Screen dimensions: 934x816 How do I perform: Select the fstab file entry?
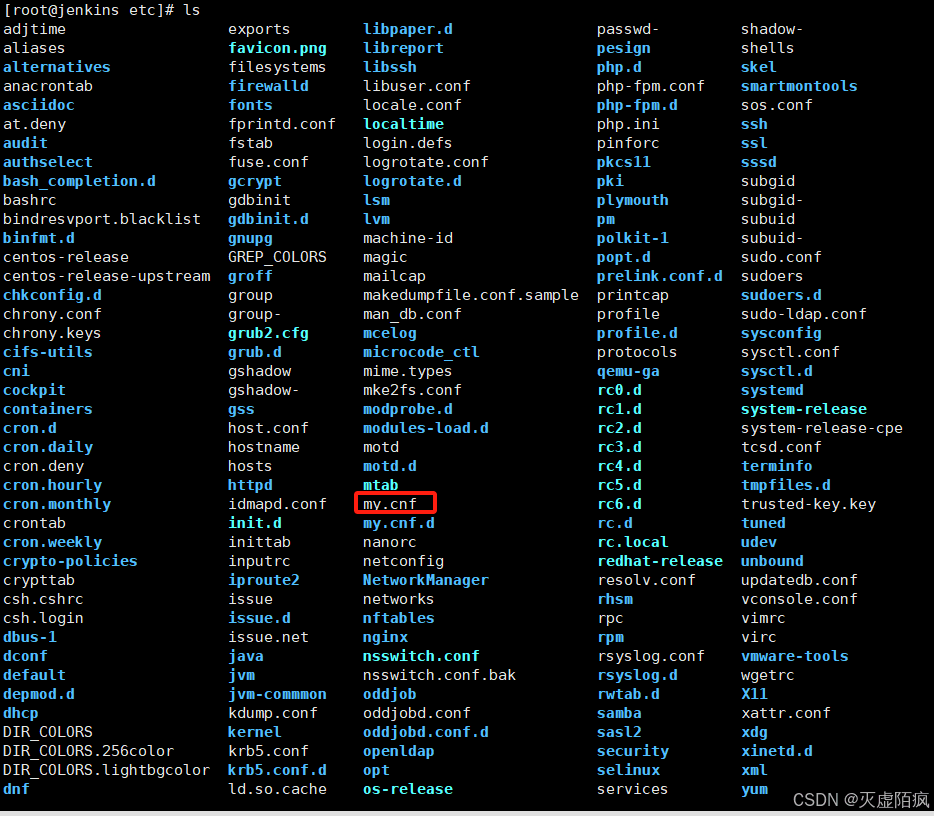coord(250,143)
